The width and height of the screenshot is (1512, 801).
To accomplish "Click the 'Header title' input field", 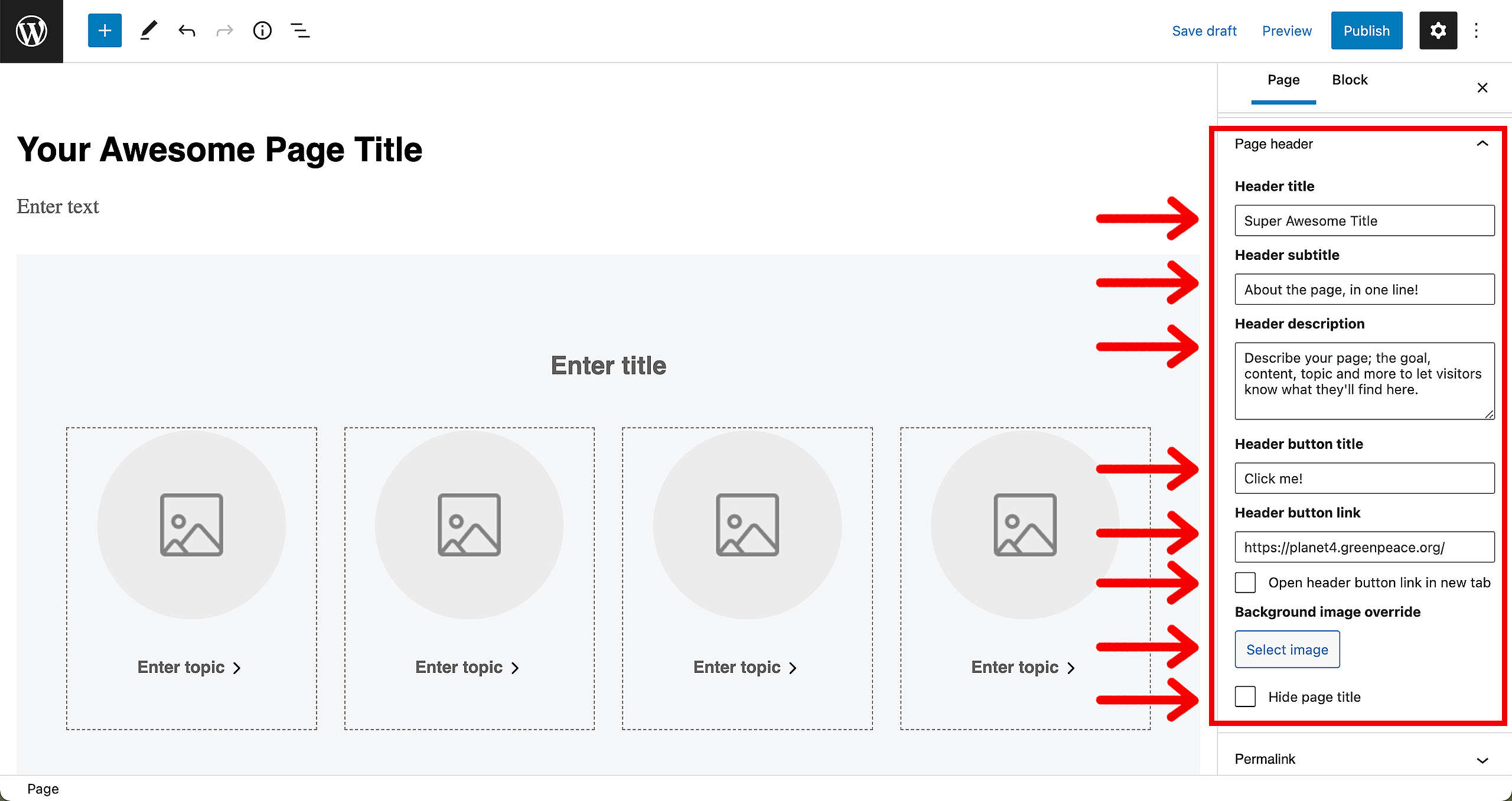I will click(x=1365, y=220).
